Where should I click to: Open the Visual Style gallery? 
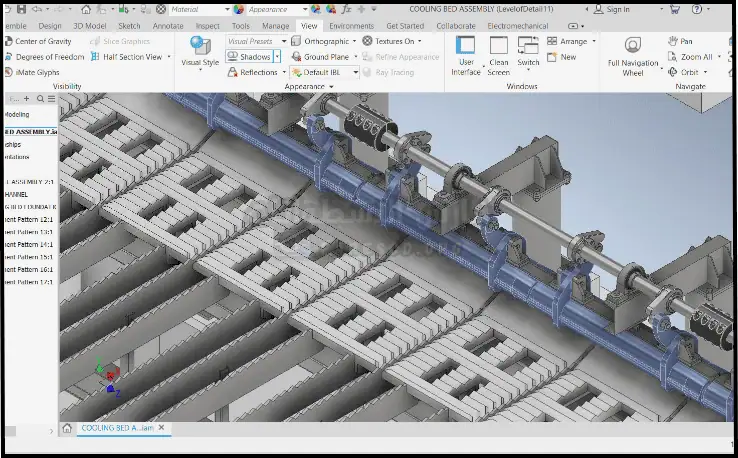199,52
